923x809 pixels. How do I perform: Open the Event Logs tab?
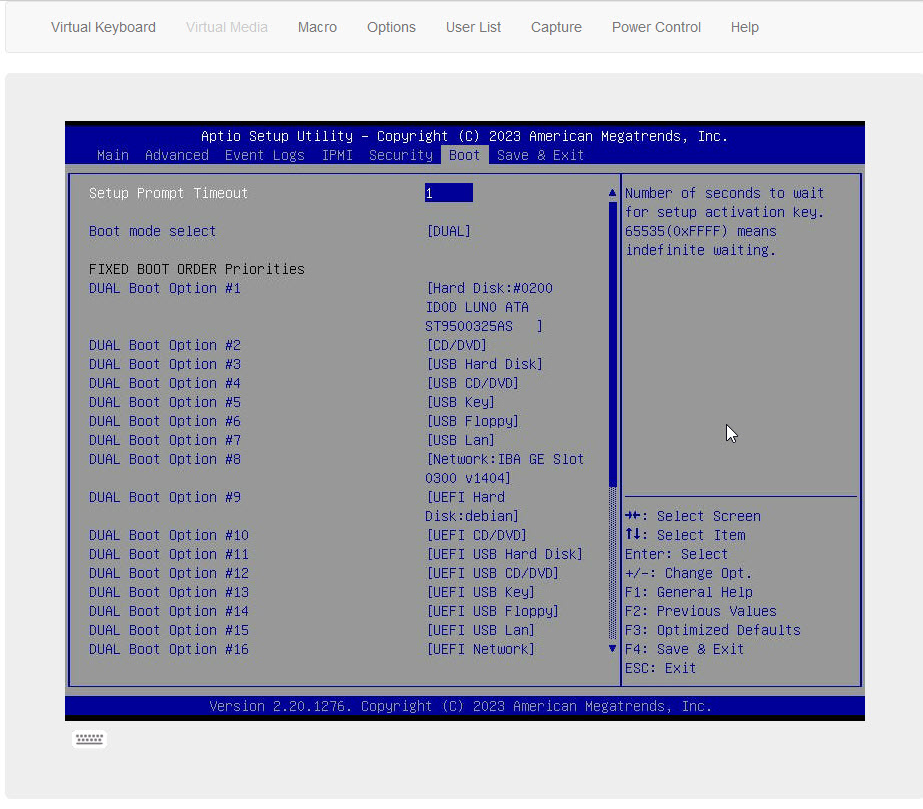[x=264, y=155]
